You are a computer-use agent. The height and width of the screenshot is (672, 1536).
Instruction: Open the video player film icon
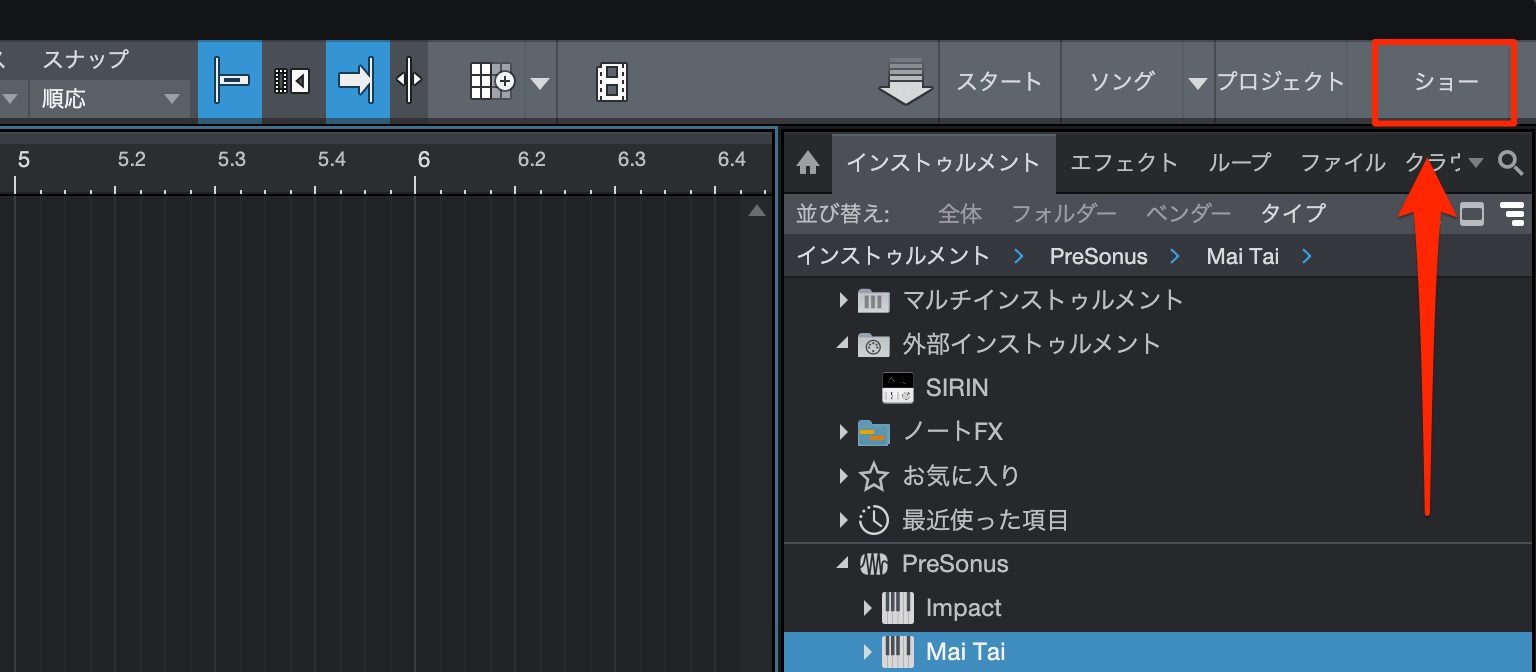[x=612, y=81]
